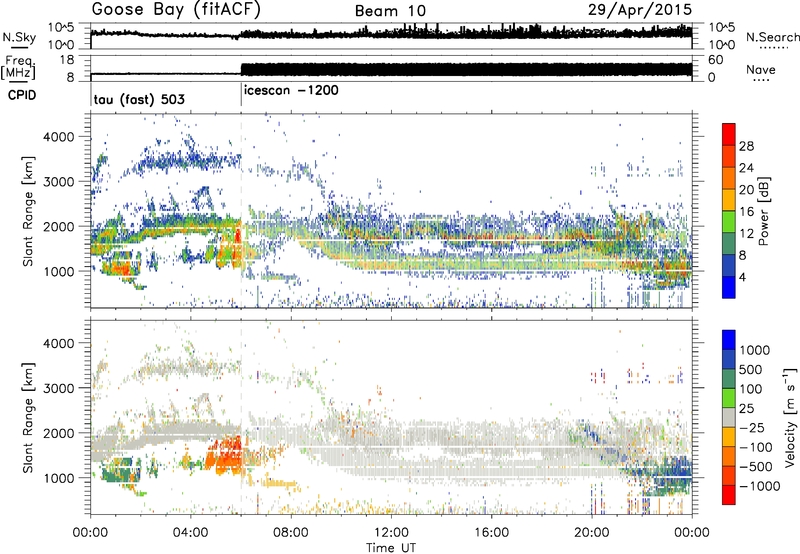Click the '1000' velocity scale value
The image size is (800, 554).
click(755, 350)
